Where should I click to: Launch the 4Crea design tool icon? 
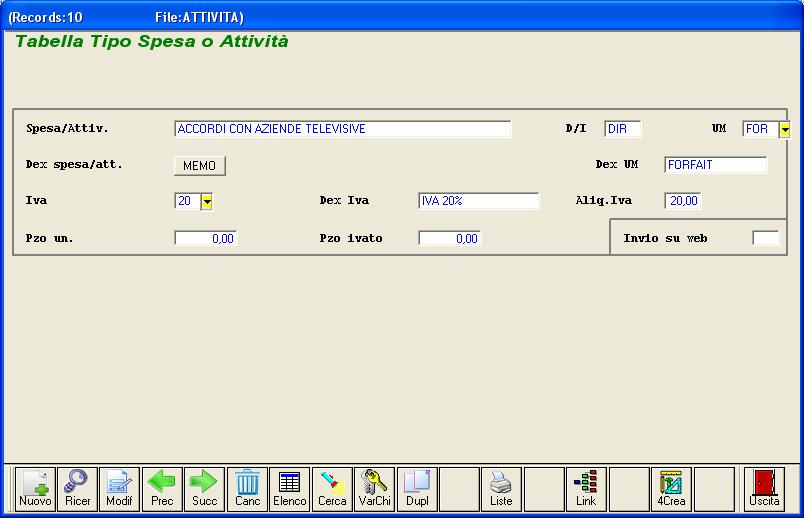coord(671,489)
